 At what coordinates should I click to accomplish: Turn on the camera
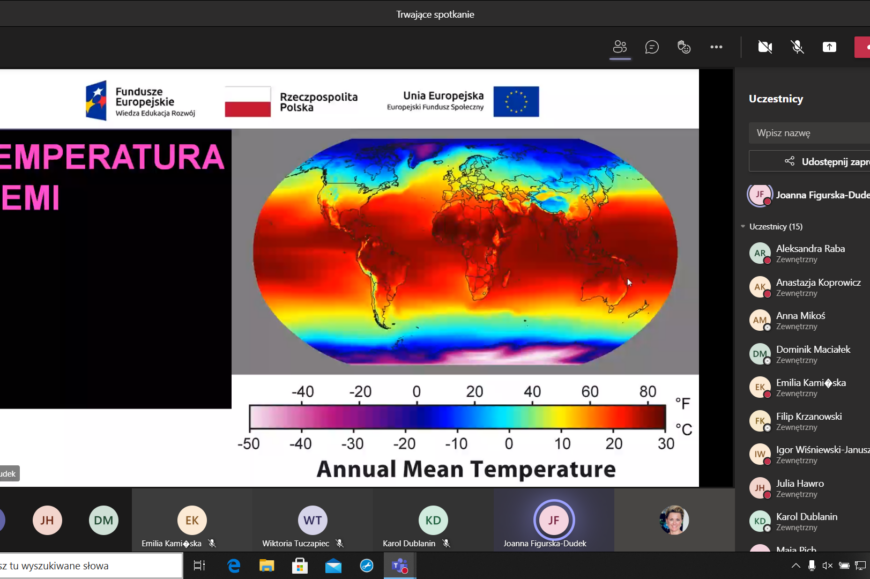[765, 47]
